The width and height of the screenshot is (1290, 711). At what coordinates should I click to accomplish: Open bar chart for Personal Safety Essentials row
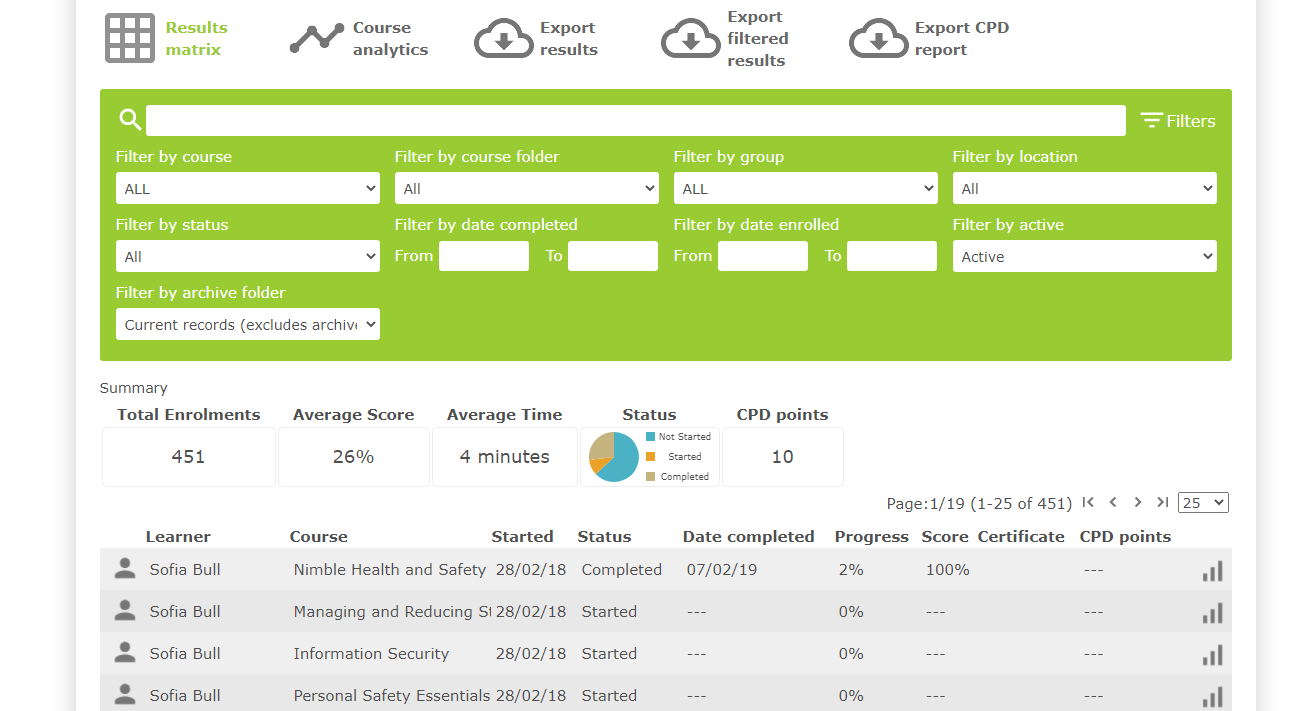[1212, 697]
